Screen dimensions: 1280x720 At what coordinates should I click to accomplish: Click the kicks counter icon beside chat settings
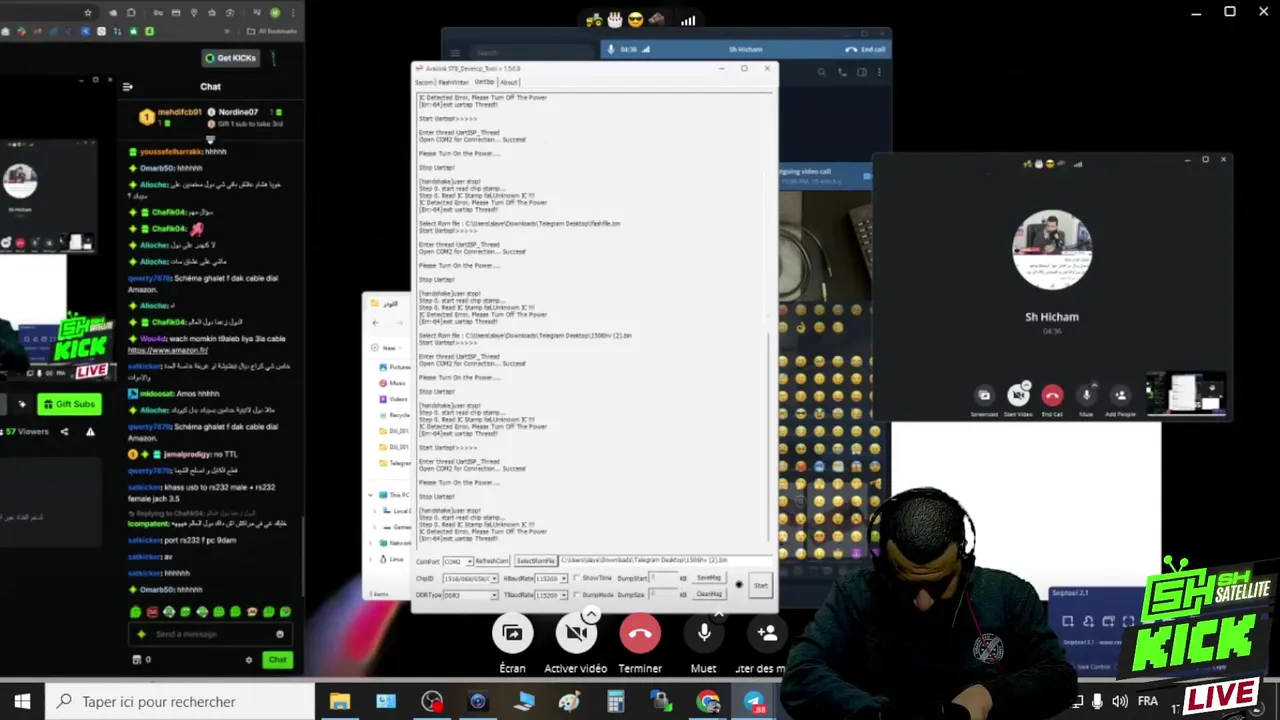tap(137, 660)
